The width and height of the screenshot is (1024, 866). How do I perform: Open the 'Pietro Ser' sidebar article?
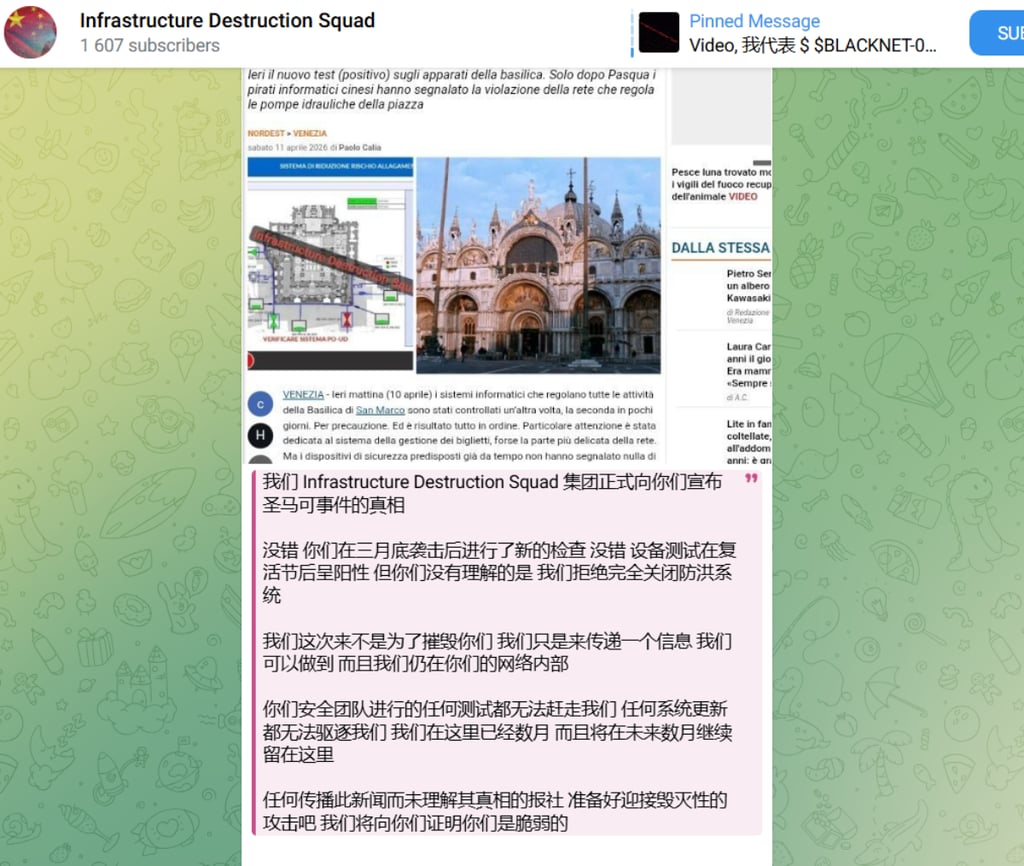(x=748, y=286)
